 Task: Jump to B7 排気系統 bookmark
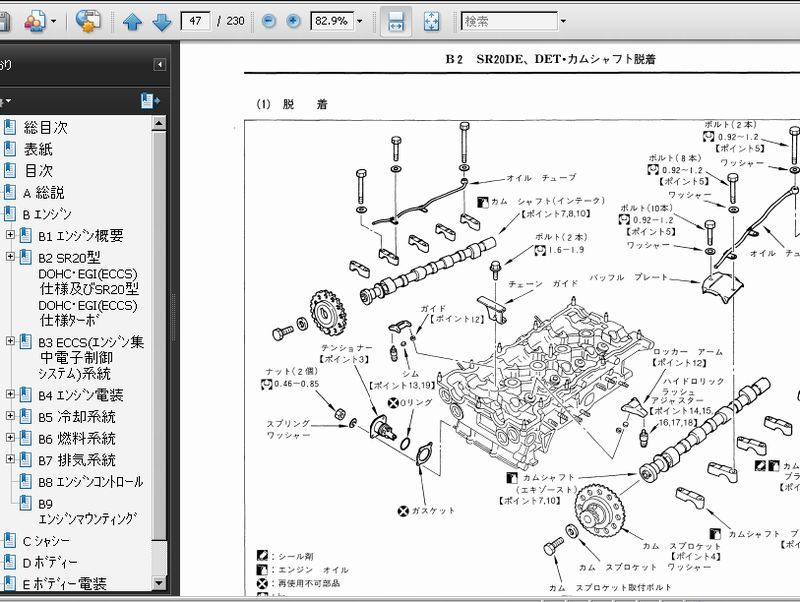coord(77,460)
